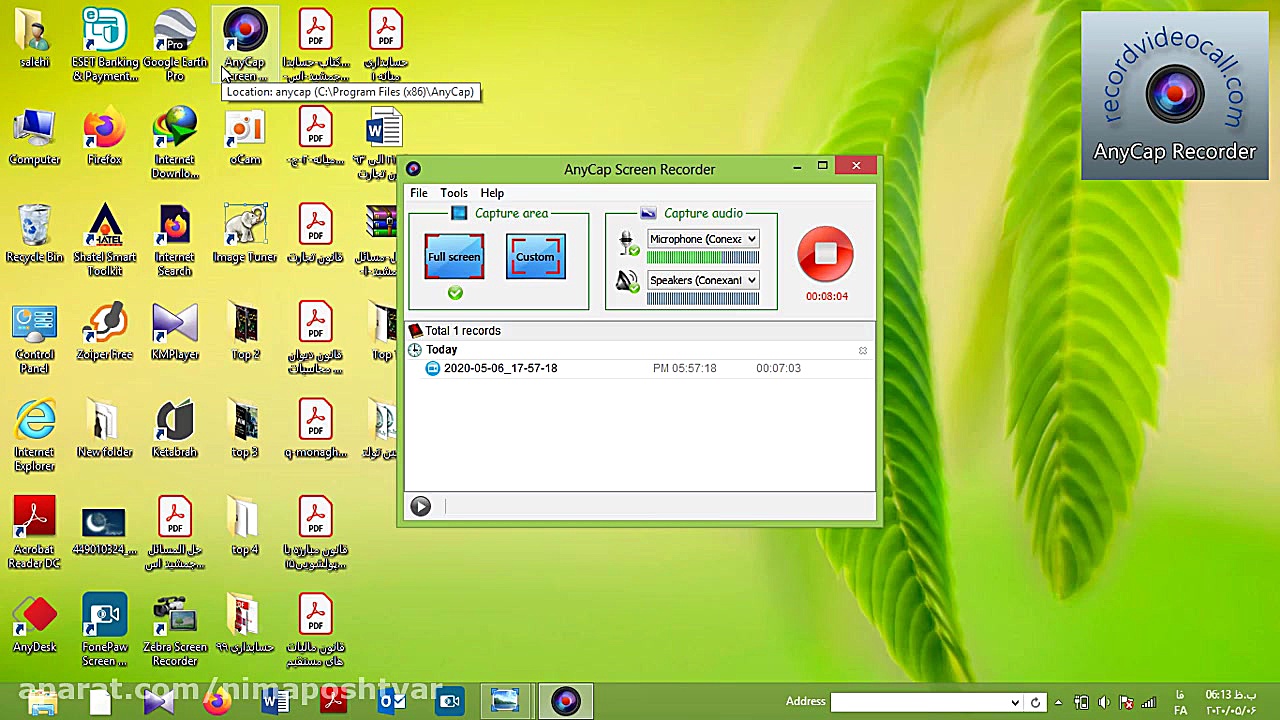This screenshot has width=1280, height=720.
Task: Open the Recycle Bin
Action: coord(34,234)
